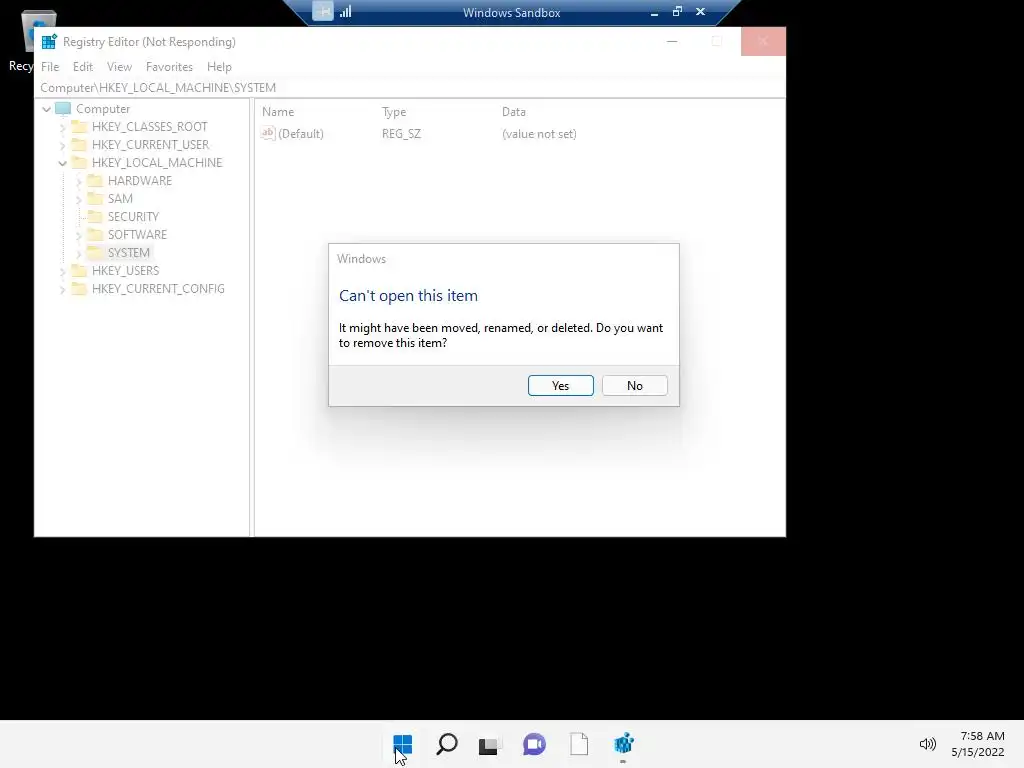Select the SECURITY key
Viewport: 1024px width, 768px height.
coord(133,216)
